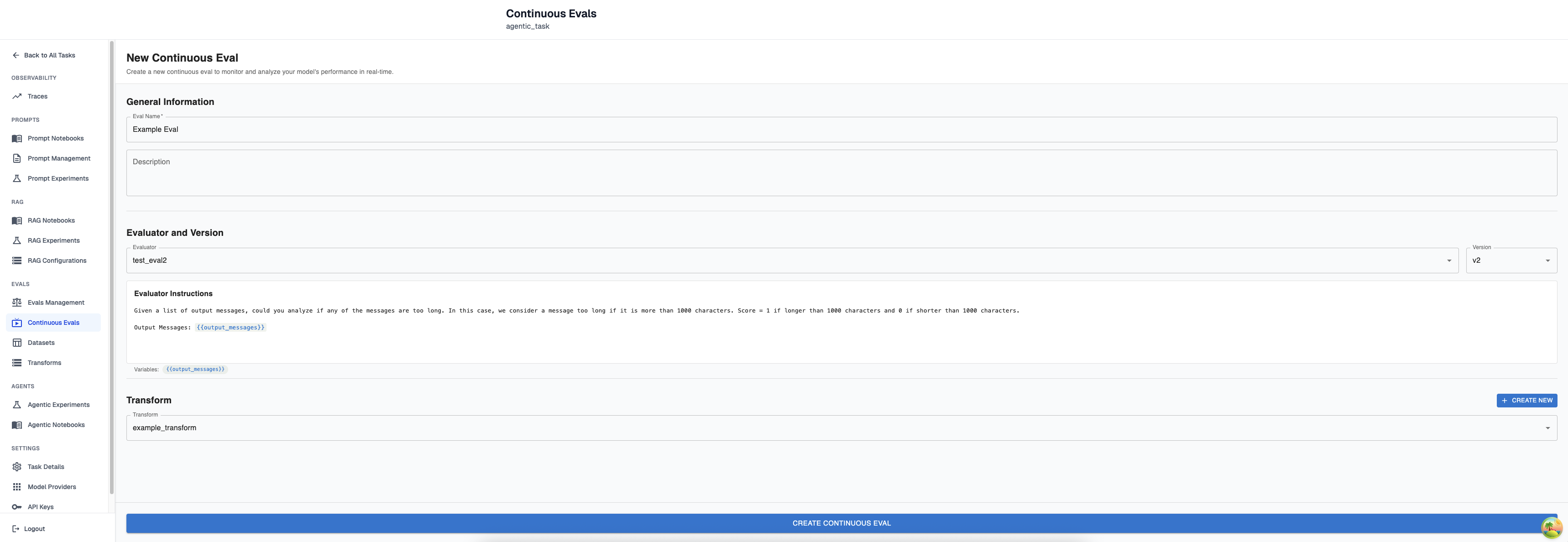Click the RAG Configurations list icon
This screenshot has height=542, width=1568.
[x=17, y=261]
